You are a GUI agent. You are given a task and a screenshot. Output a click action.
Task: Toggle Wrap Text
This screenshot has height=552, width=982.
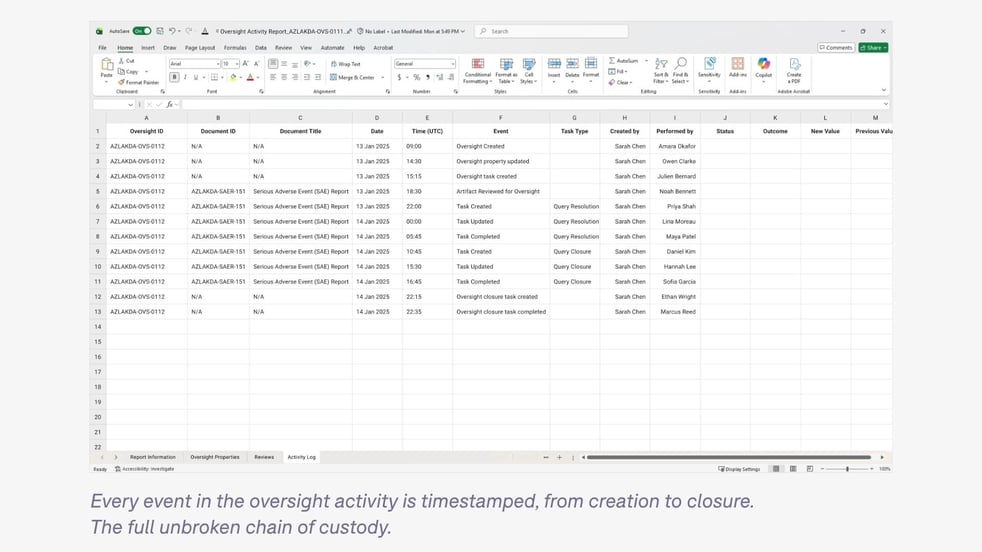[x=346, y=64]
